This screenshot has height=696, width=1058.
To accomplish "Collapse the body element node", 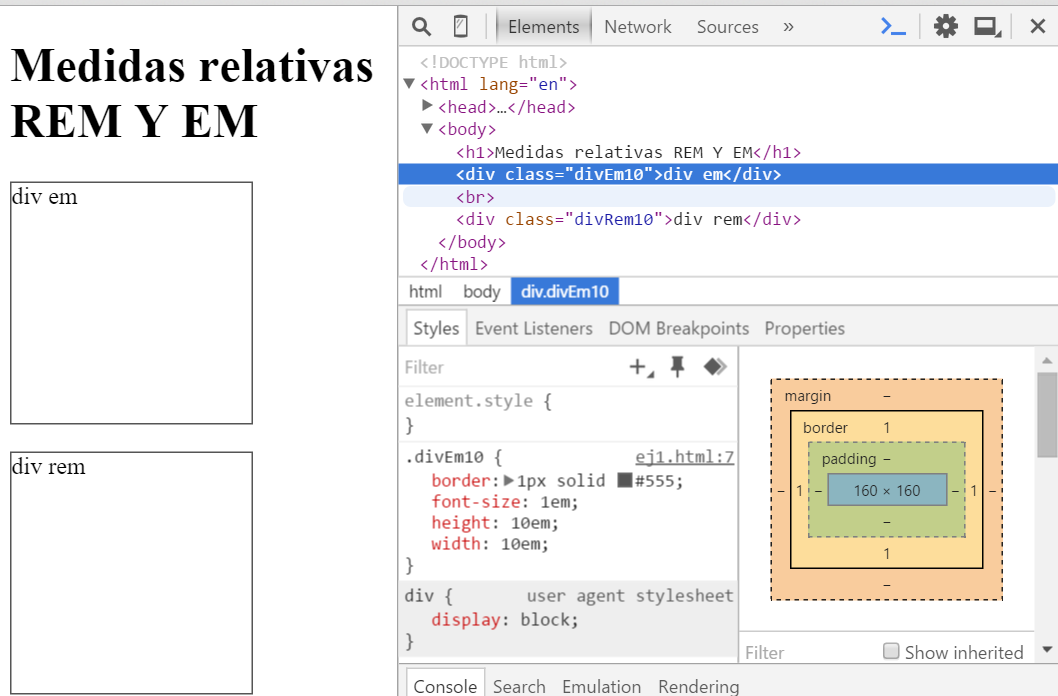I will 428,128.
